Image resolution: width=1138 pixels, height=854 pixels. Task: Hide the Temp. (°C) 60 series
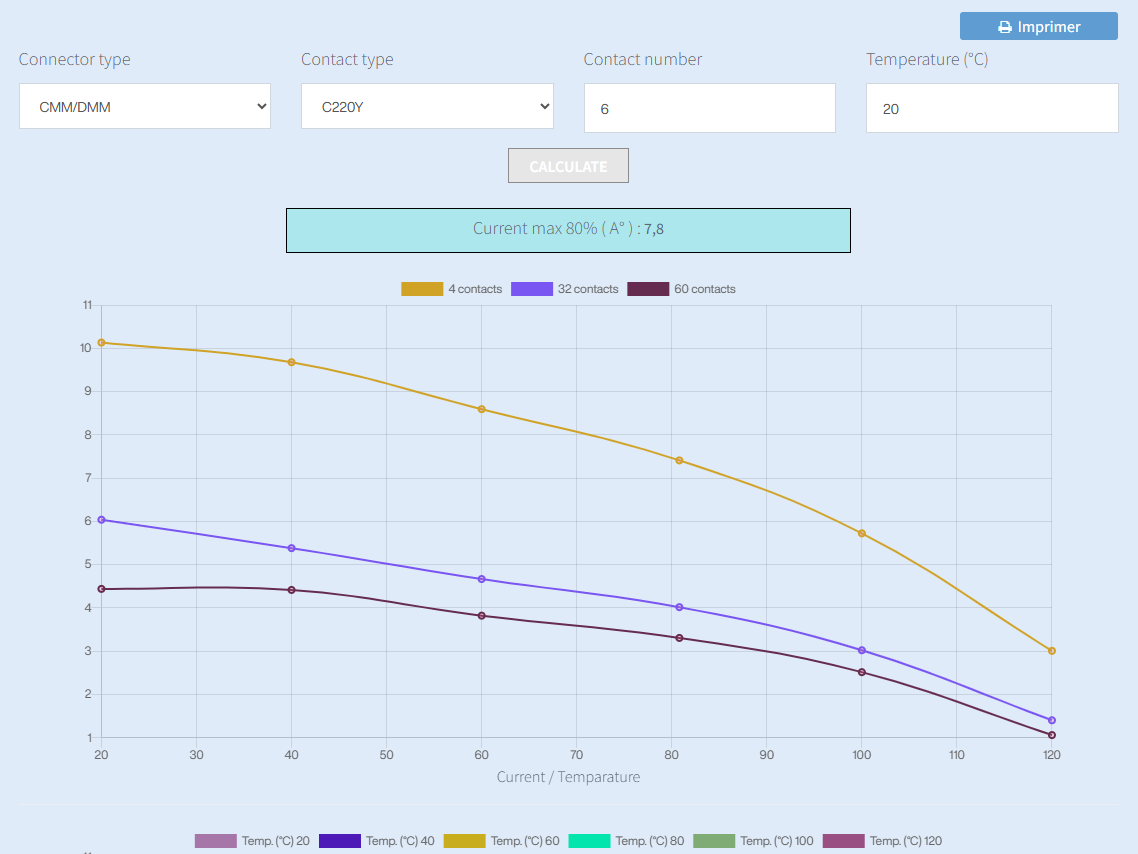pos(464,841)
